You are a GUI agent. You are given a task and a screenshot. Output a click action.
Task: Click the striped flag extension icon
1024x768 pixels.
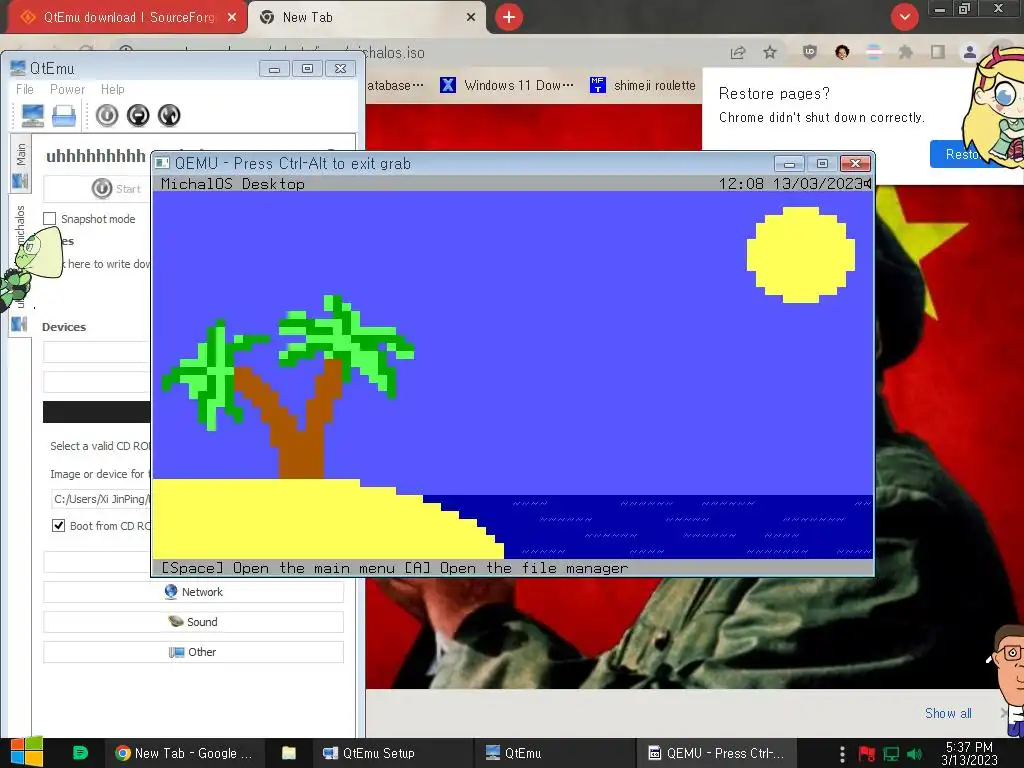[874, 52]
